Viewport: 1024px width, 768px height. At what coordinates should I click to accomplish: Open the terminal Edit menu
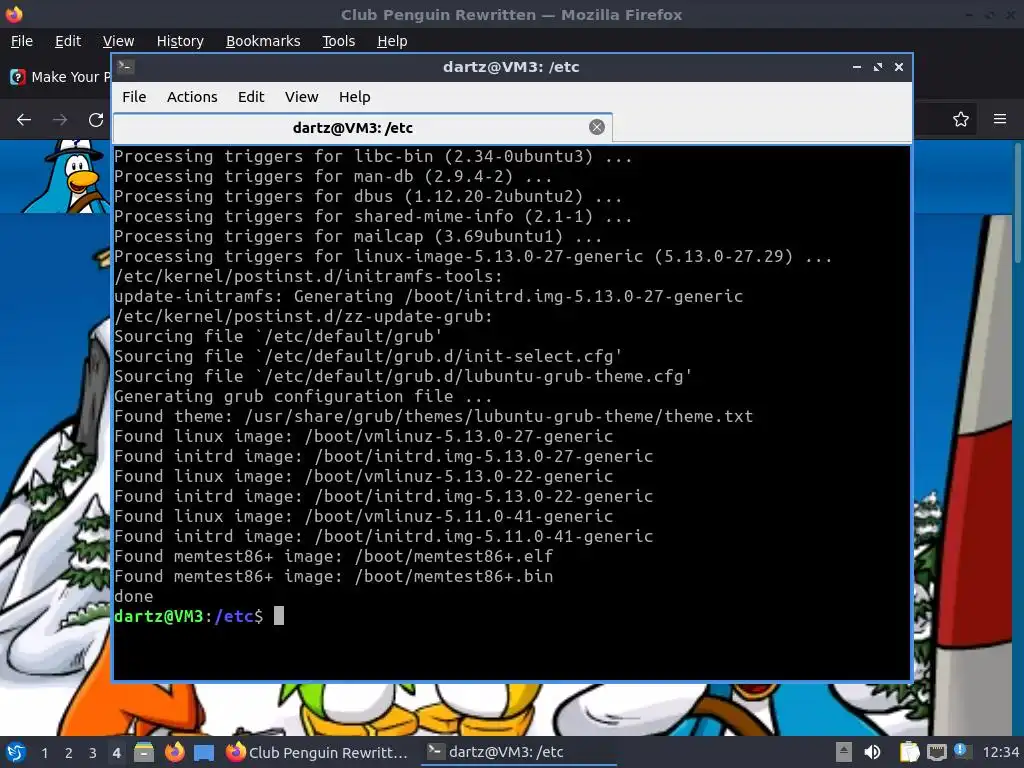251,97
